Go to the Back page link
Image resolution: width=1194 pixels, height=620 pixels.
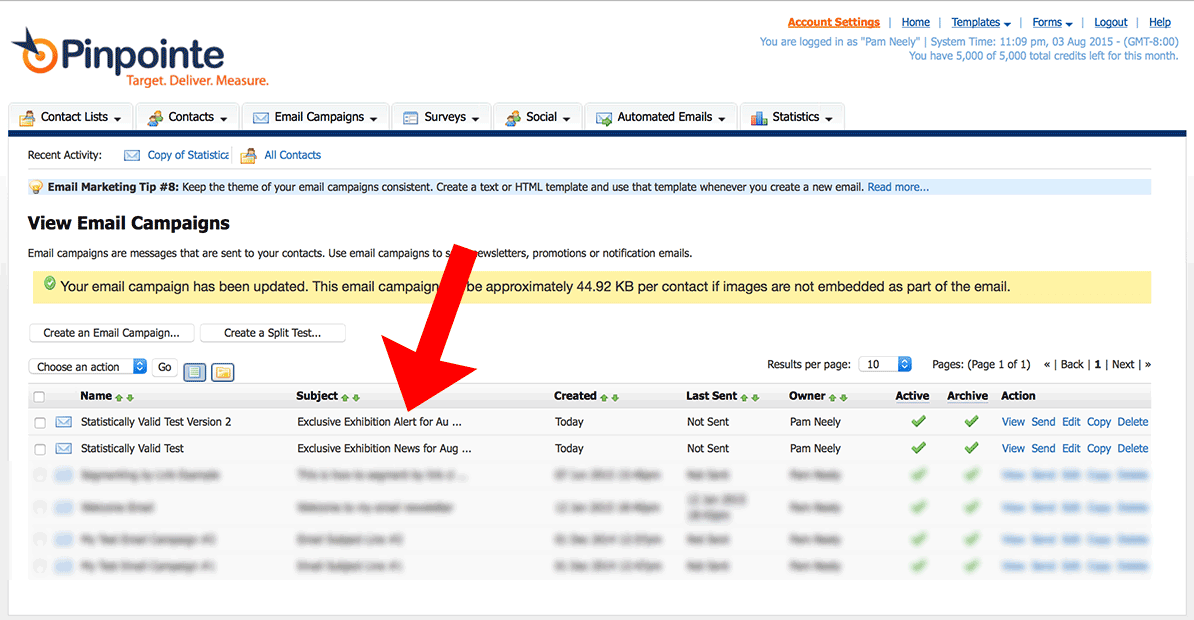[x=1072, y=364]
